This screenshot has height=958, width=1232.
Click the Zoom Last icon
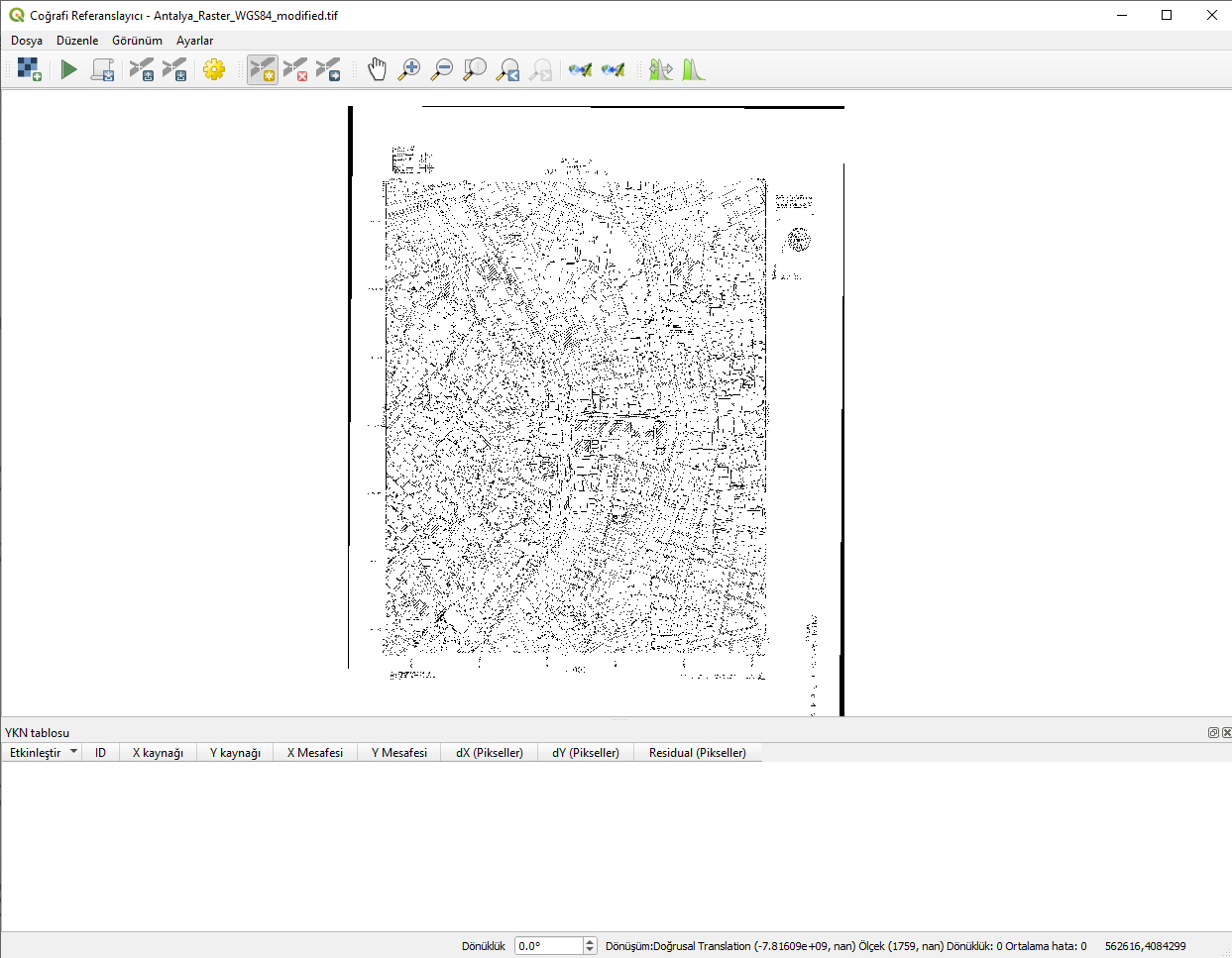[x=507, y=69]
